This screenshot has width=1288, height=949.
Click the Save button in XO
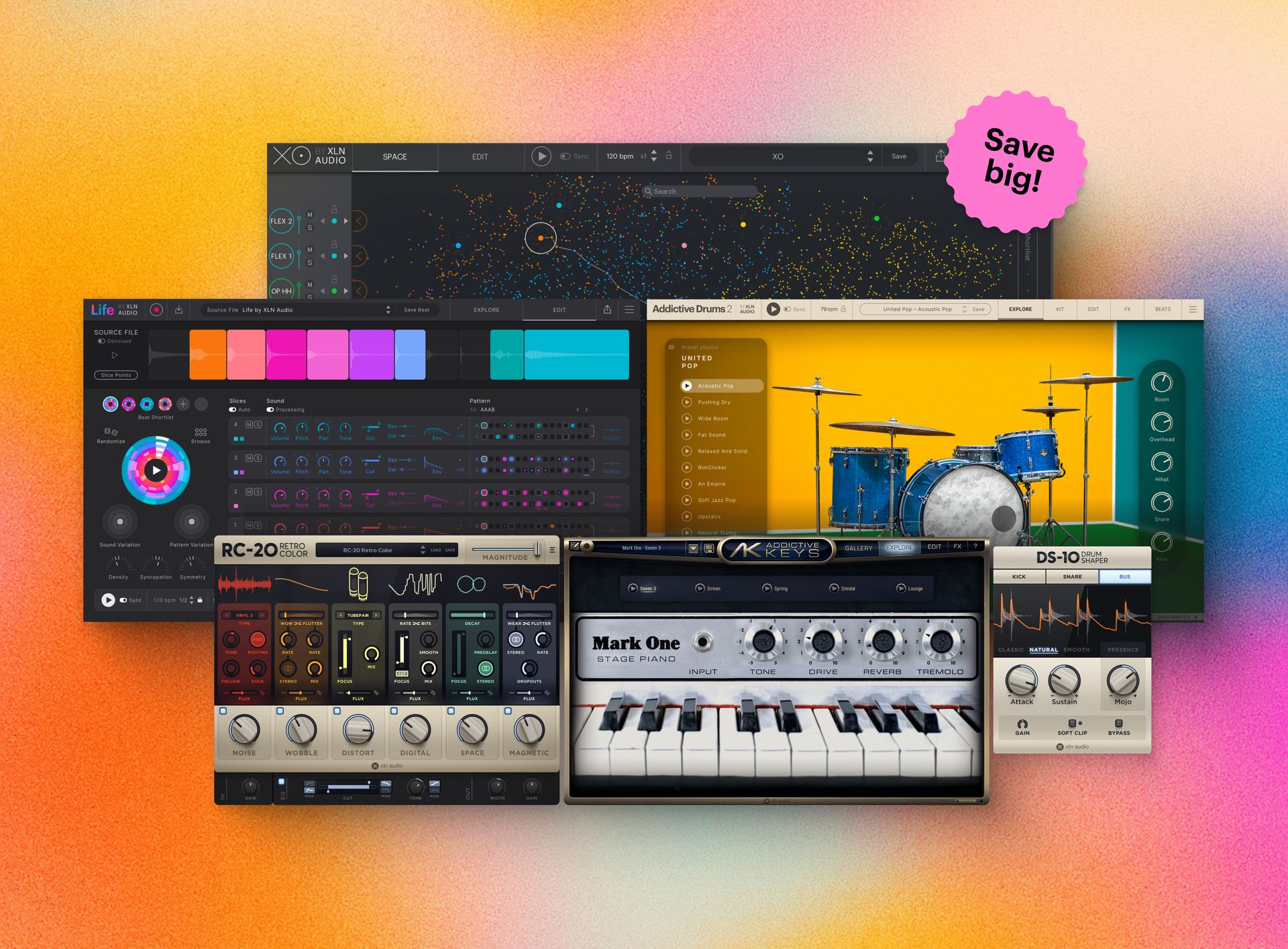[x=898, y=156]
